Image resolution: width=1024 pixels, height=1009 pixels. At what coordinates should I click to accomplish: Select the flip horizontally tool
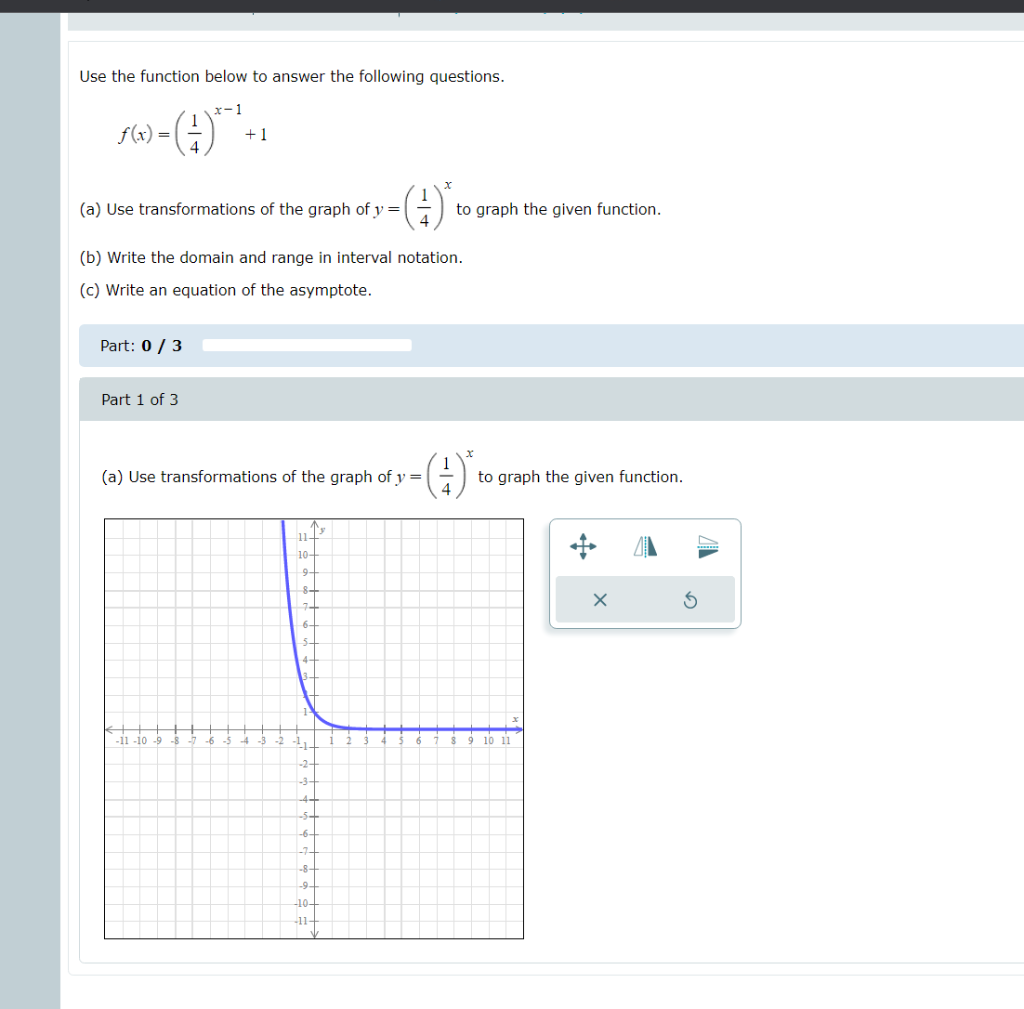(x=645, y=546)
